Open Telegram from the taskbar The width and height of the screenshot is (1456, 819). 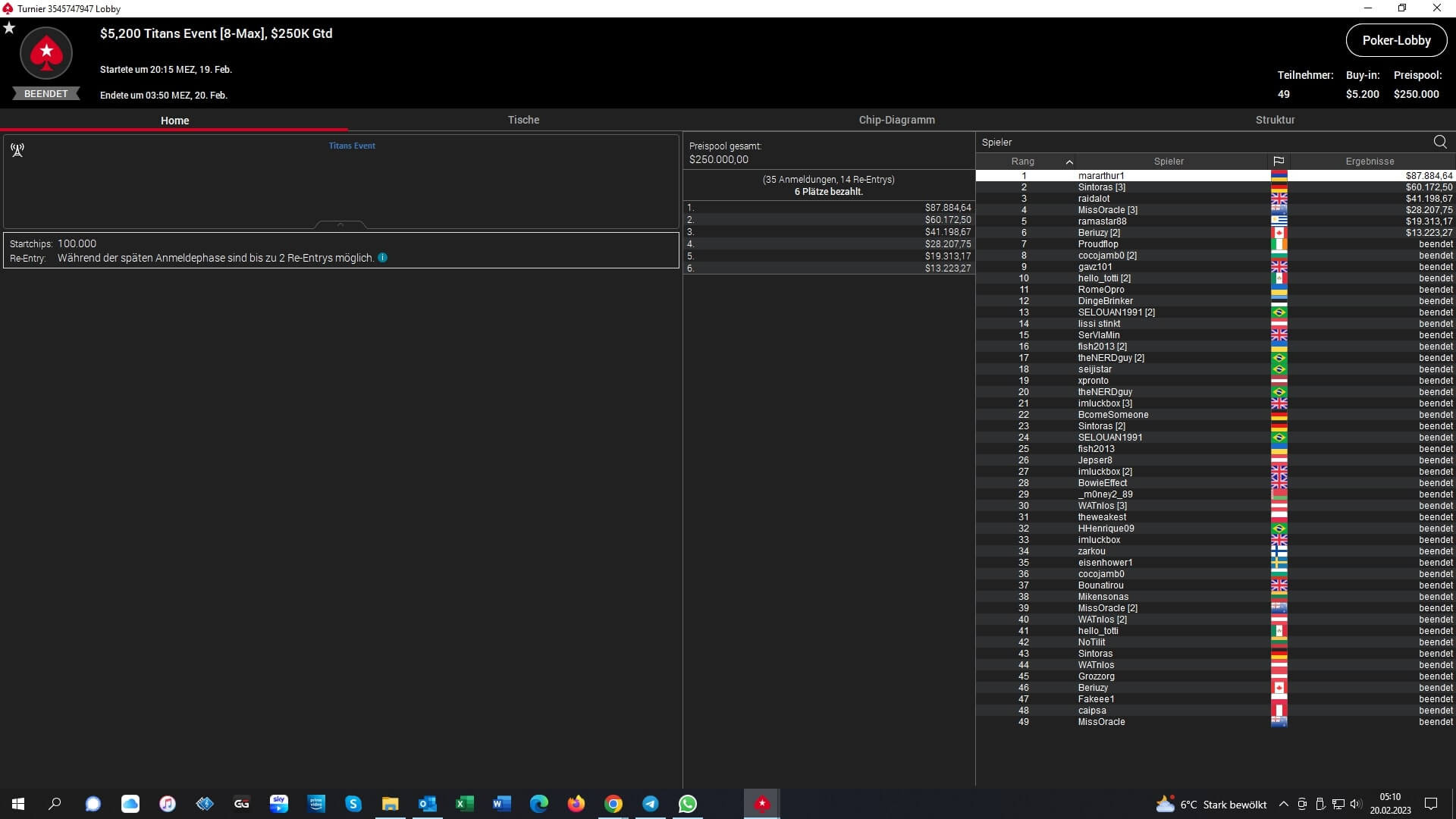pos(651,804)
